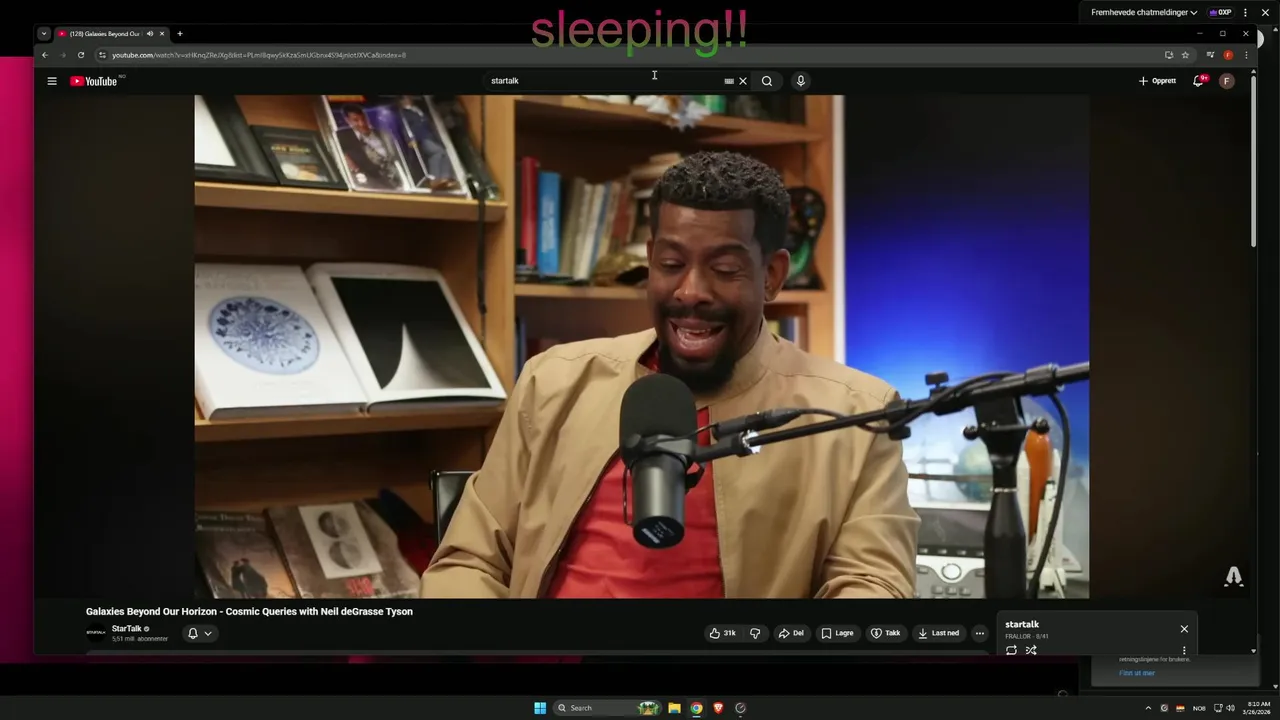This screenshot has width=1280, height=720.
Task: Click the taskbar Search box
Action: (606, 708)
